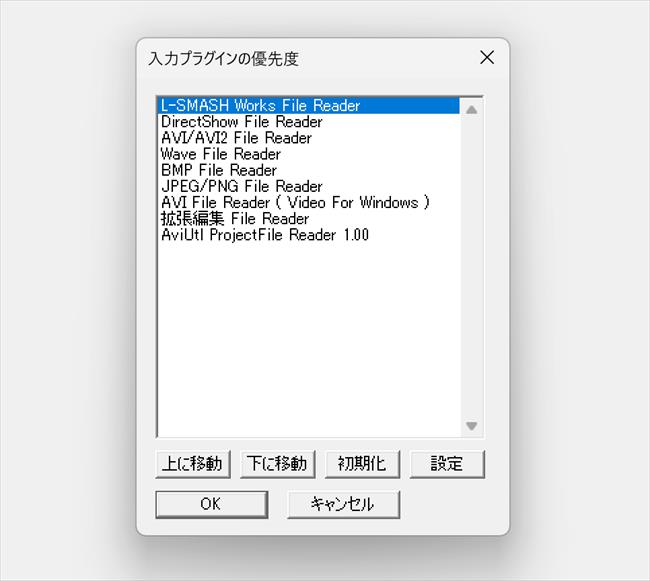Click the scrollbar up arrow
650x581 pixels.
click(x=472, y=108)
